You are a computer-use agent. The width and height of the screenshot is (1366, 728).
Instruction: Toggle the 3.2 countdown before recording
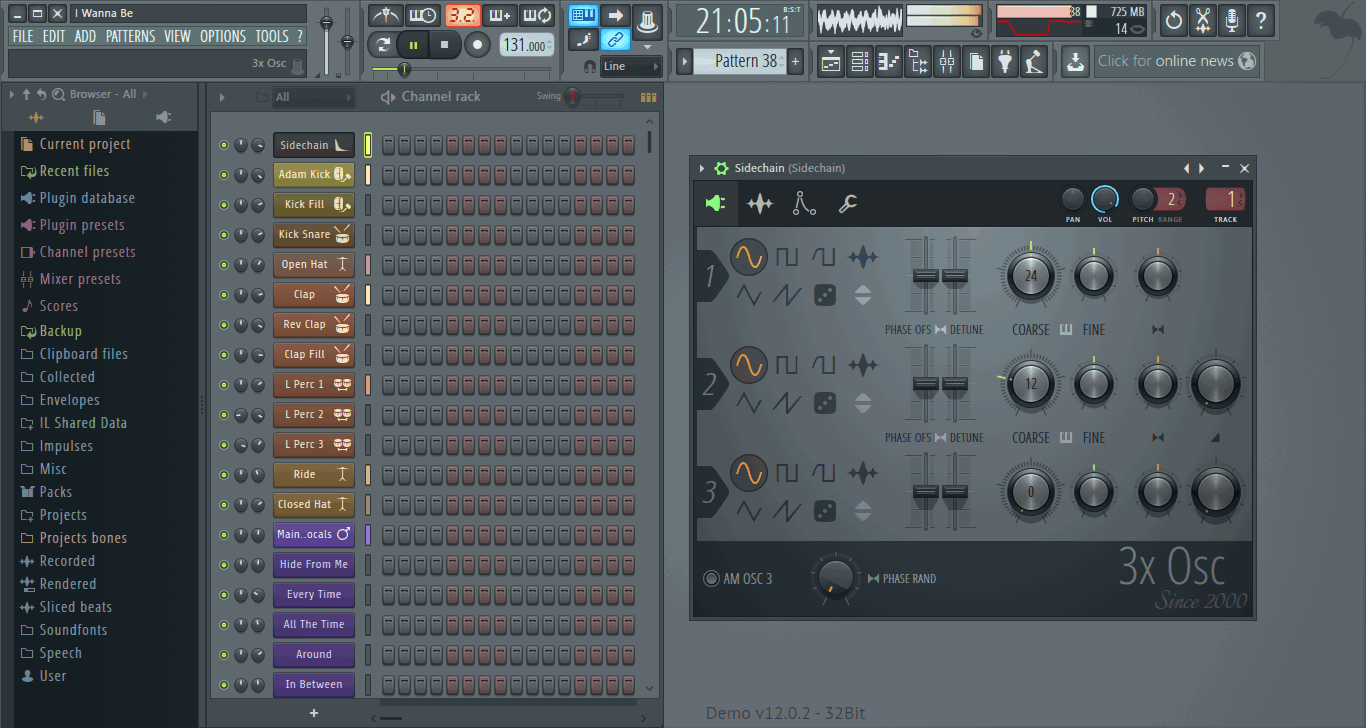pyautogui.click(x=462, y=16)
